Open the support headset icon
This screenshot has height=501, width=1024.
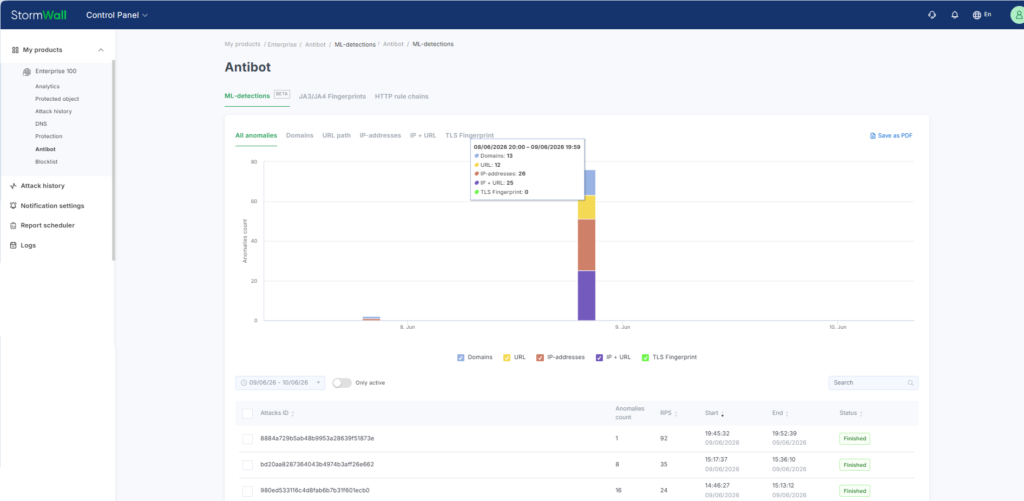932,15
